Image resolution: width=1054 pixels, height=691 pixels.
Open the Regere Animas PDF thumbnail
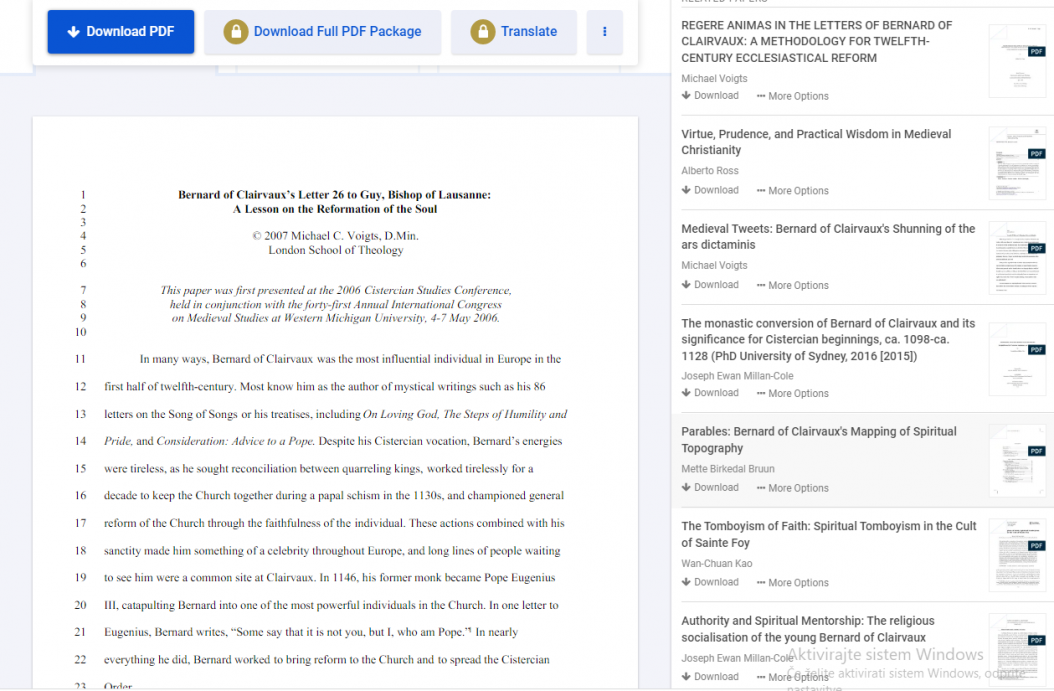[x=1017, y=61]
